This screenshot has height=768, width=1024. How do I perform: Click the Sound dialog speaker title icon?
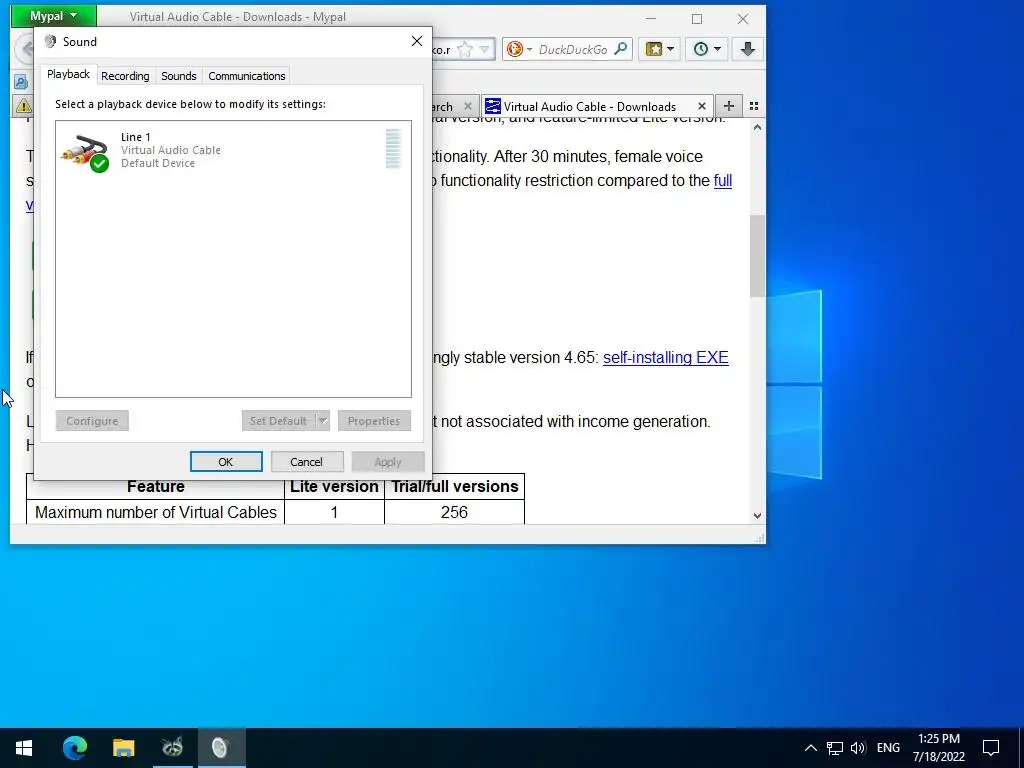[50, 42]
